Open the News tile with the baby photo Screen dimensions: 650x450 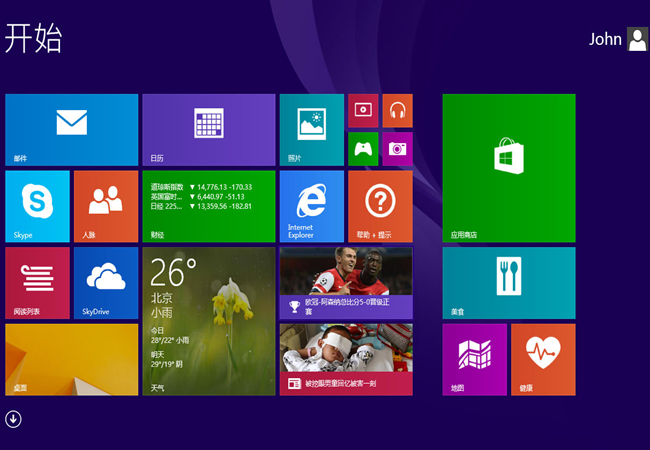[x=346, y=360]
